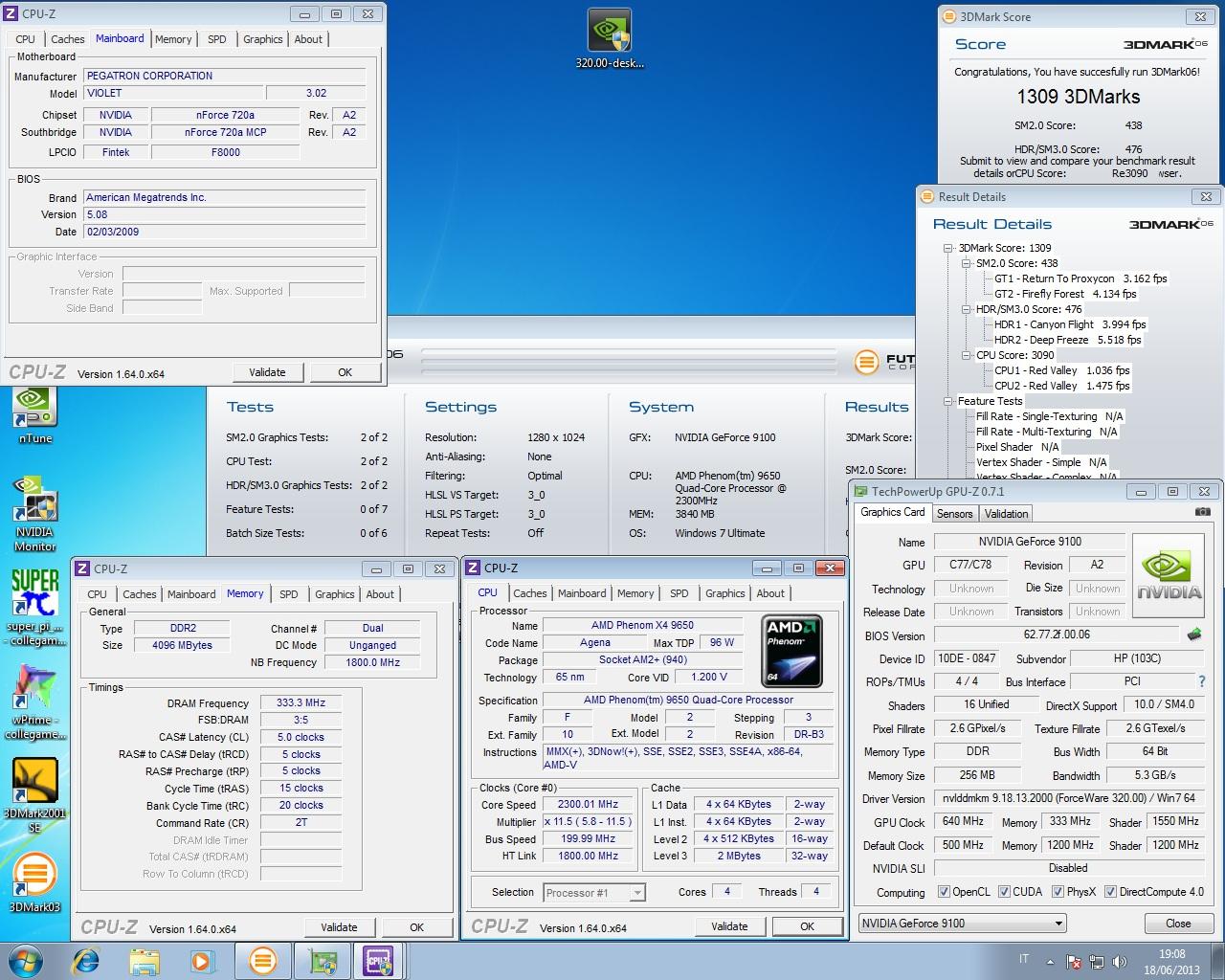Select the CPU1 - Red Valley result
Image resolution: width=1225 pixels, height=980 pixels.
[1061, 370]
